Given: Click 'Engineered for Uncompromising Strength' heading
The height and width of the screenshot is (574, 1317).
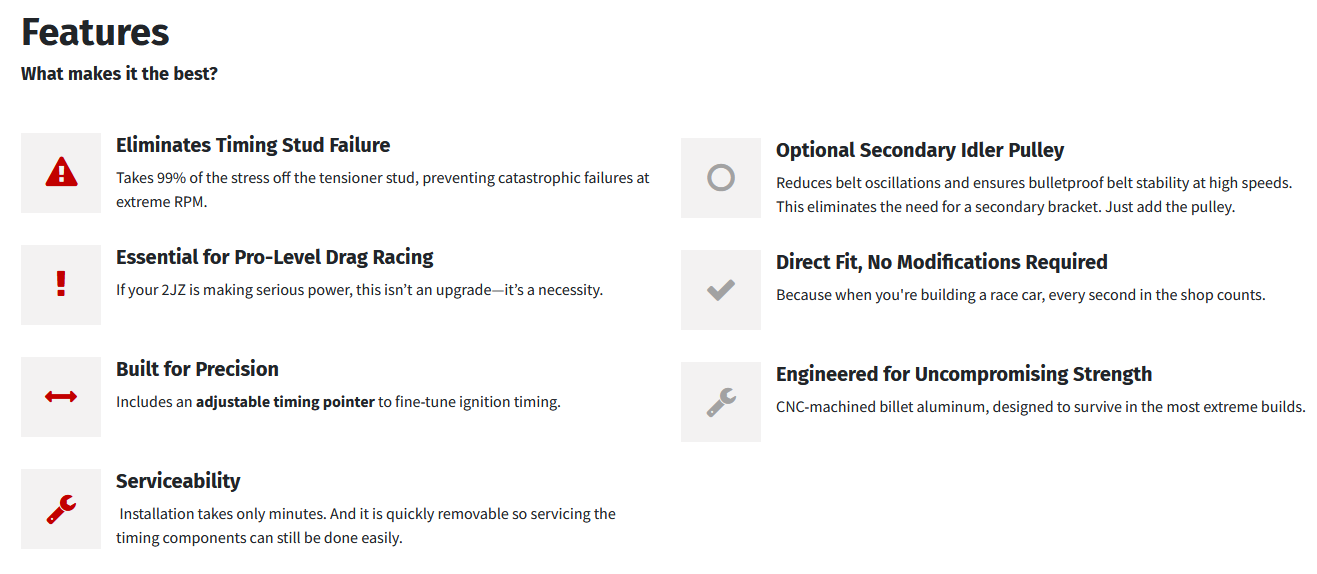Looking at the screenshot, I should [x=964, y=374].
